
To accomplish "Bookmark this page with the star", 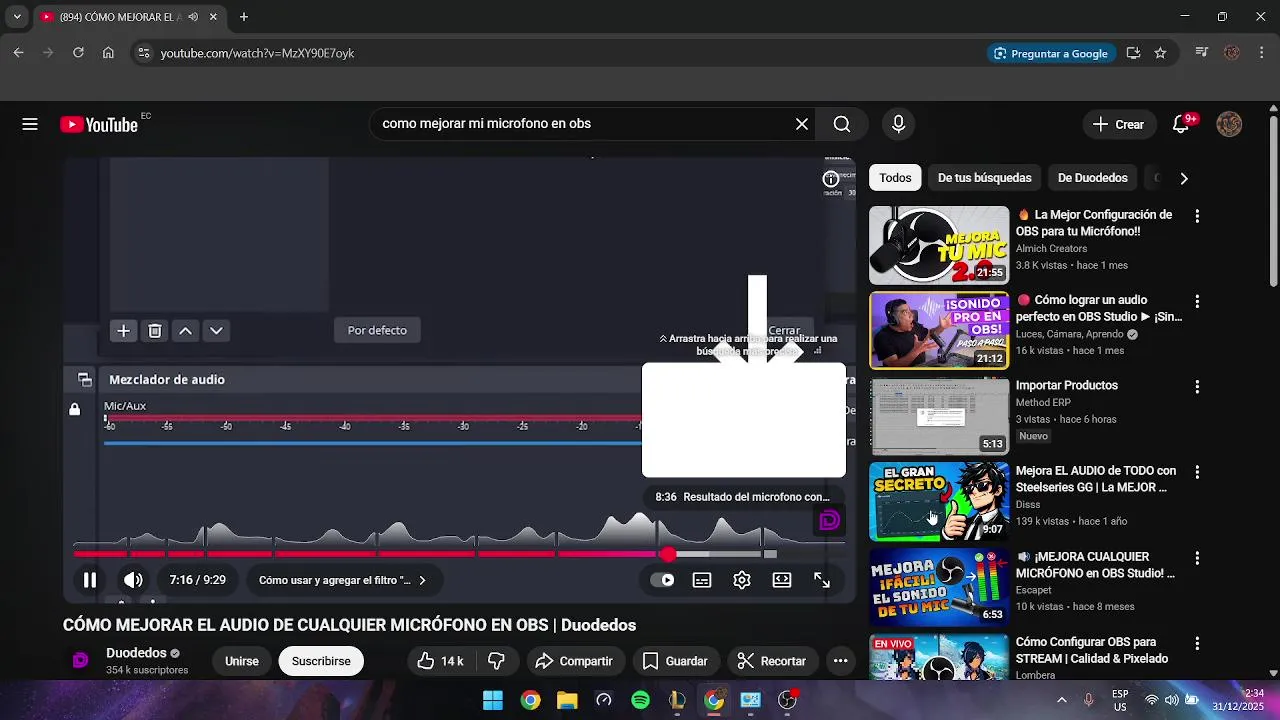I will [x=1160, y=53].
